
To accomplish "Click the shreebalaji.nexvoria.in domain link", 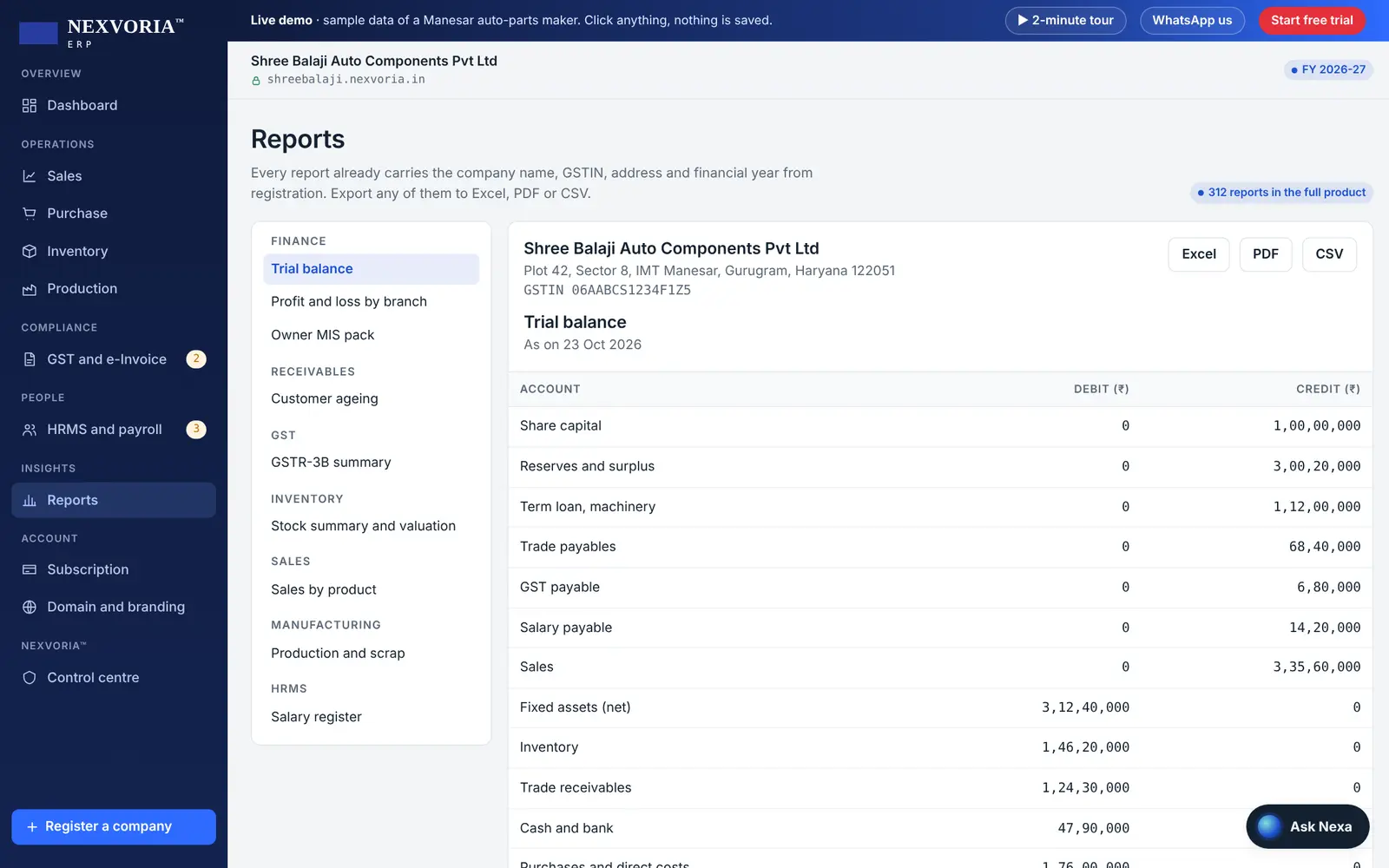I will 346,80.
